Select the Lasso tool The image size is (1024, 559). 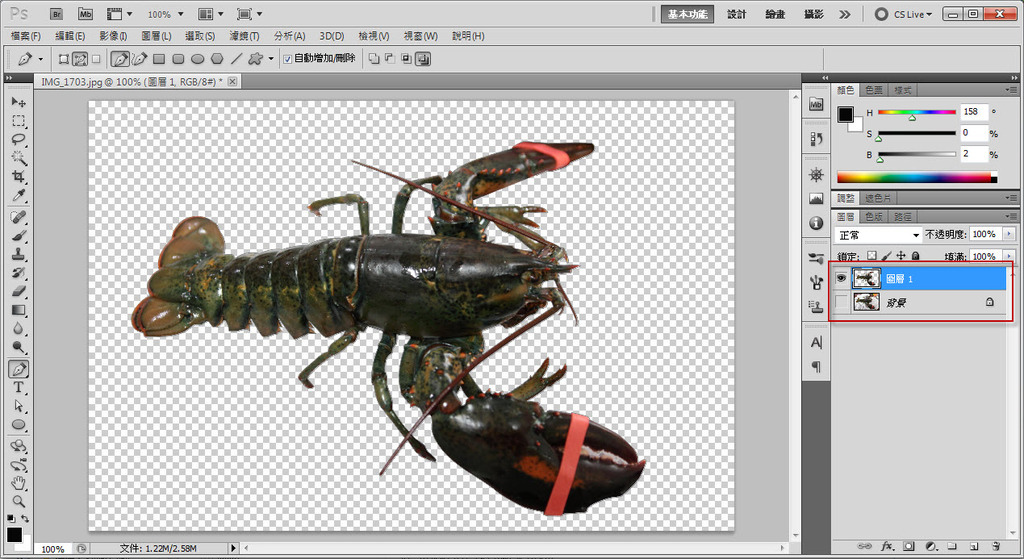coord(18,139)
